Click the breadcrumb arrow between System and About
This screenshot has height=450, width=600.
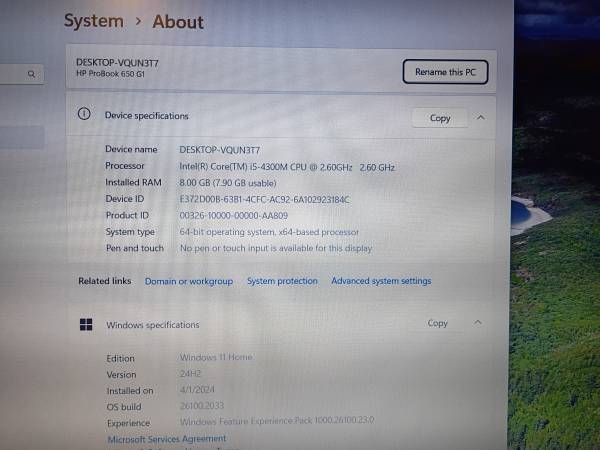click(138, 21)
